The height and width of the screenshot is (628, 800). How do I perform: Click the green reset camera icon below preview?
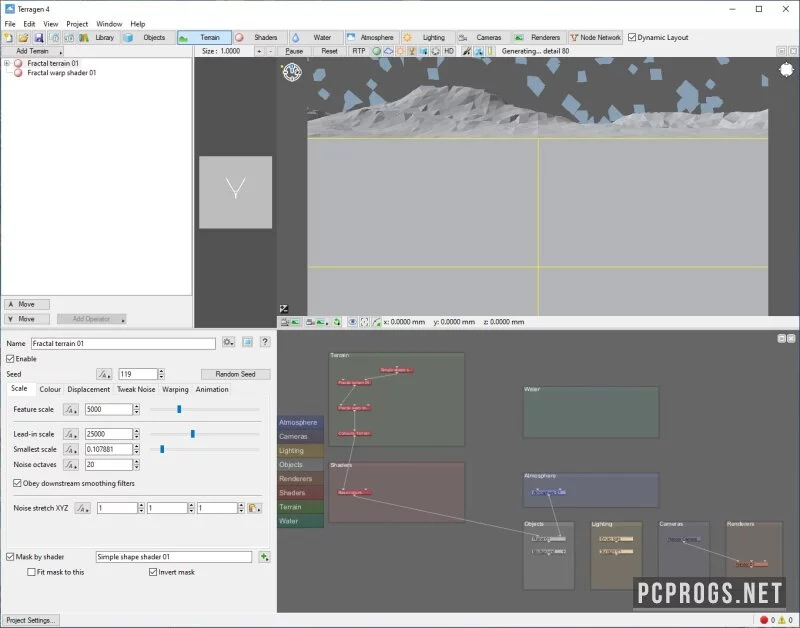click(337, 322)
